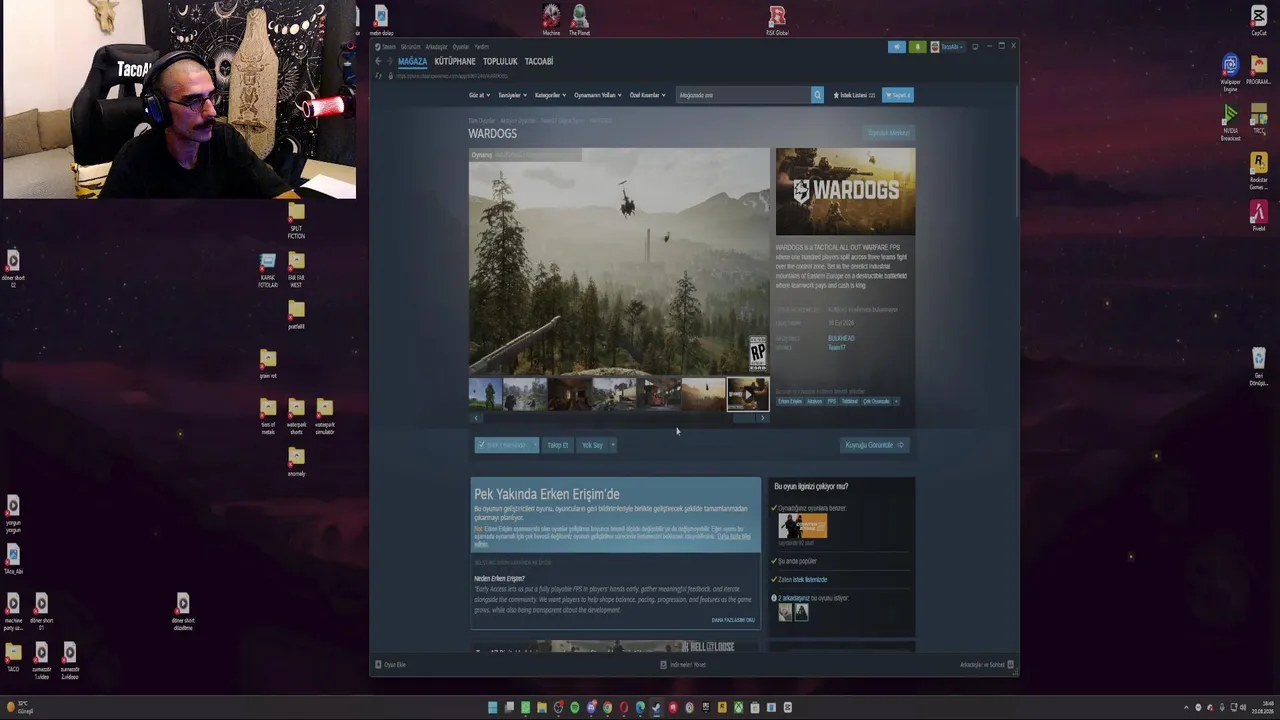Expand the Özel Kısımlar dropdown
This screenshot has height=720, width=1280.
647,95
